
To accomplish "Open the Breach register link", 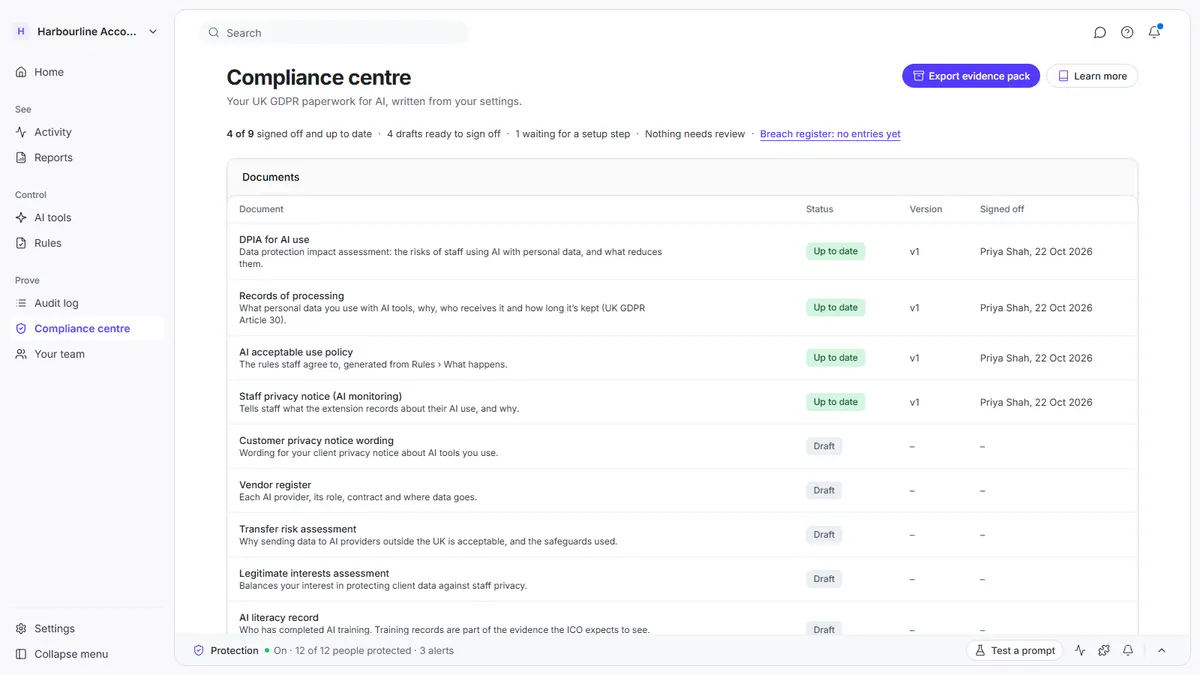I will coord(830,134).
